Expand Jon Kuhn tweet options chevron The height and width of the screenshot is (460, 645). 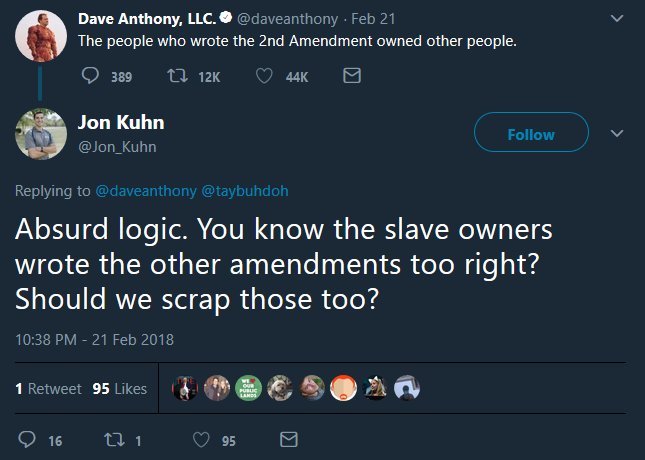coord(617,134)
